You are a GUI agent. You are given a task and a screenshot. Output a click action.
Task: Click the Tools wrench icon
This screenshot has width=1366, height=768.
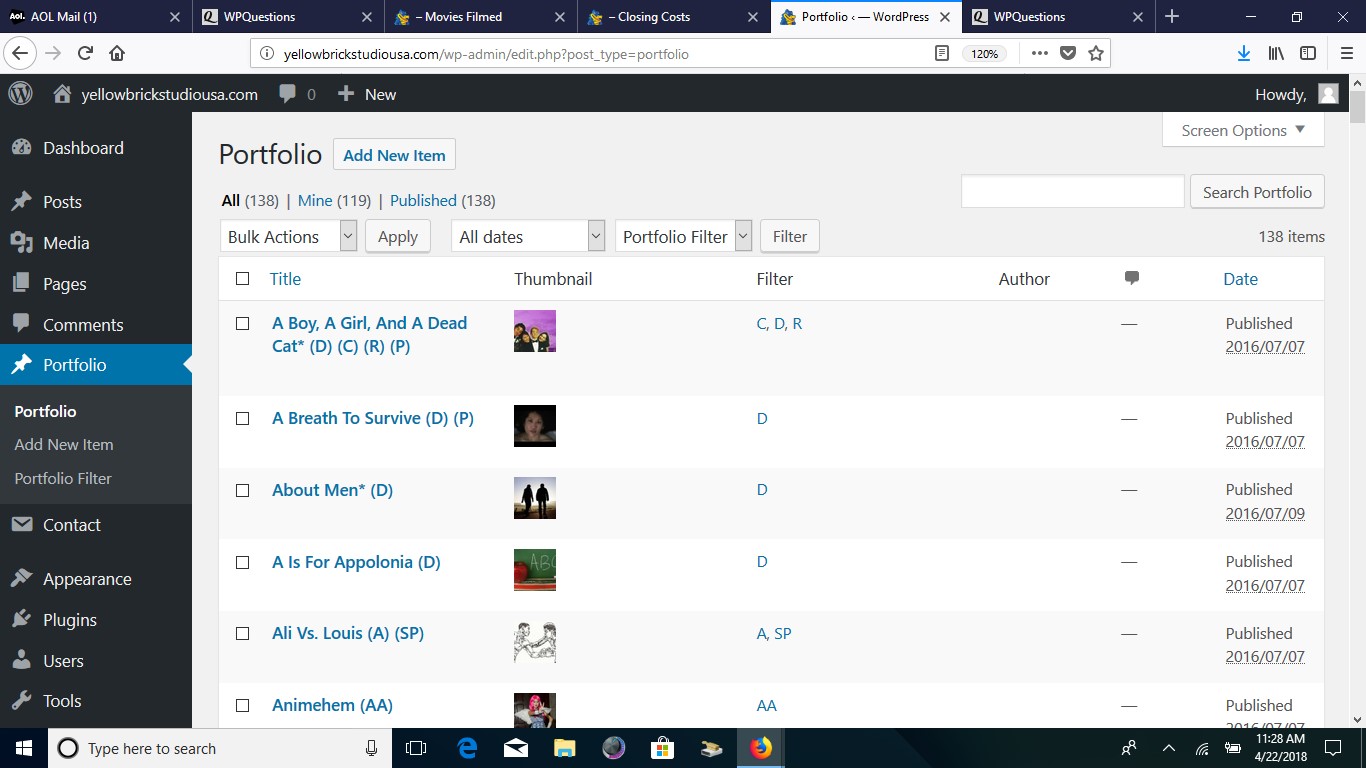pyautogui.click(x=21, y=701)
